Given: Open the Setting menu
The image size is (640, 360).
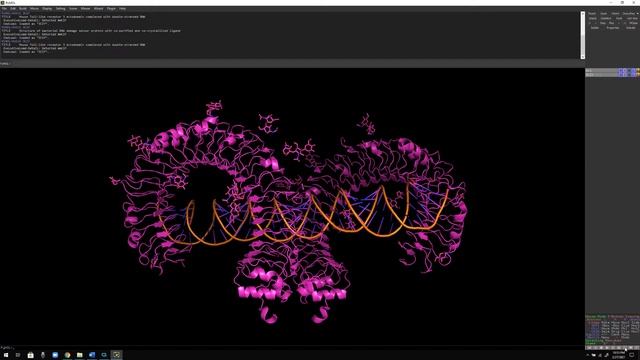Looking at the screenshot, I should click(60, 9).
